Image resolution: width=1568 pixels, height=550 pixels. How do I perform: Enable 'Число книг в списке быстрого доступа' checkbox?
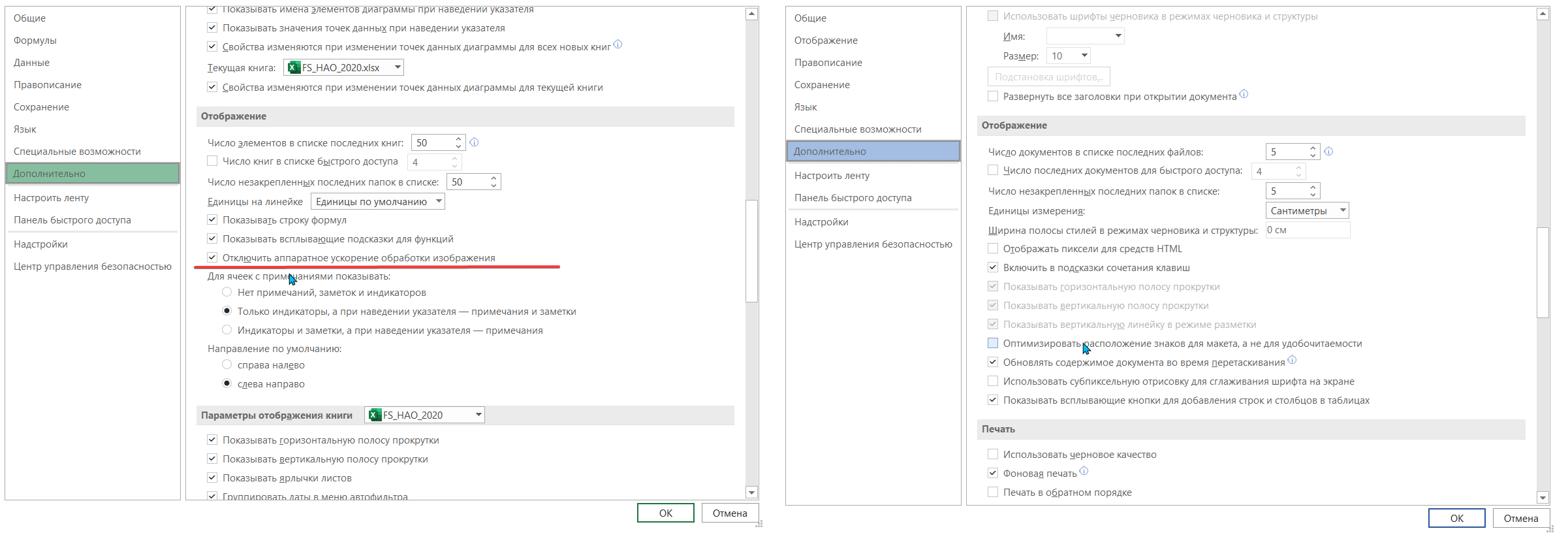[x=212, y=161]
